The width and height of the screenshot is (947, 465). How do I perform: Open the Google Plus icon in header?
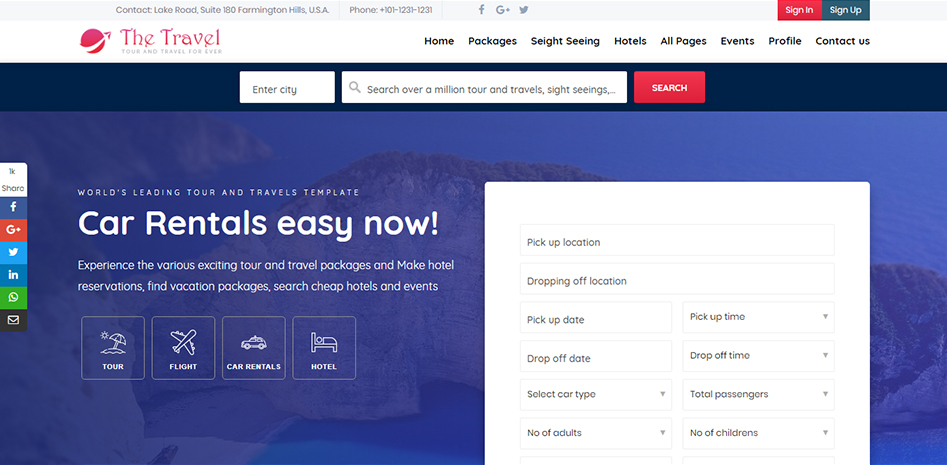click(502, 10)
